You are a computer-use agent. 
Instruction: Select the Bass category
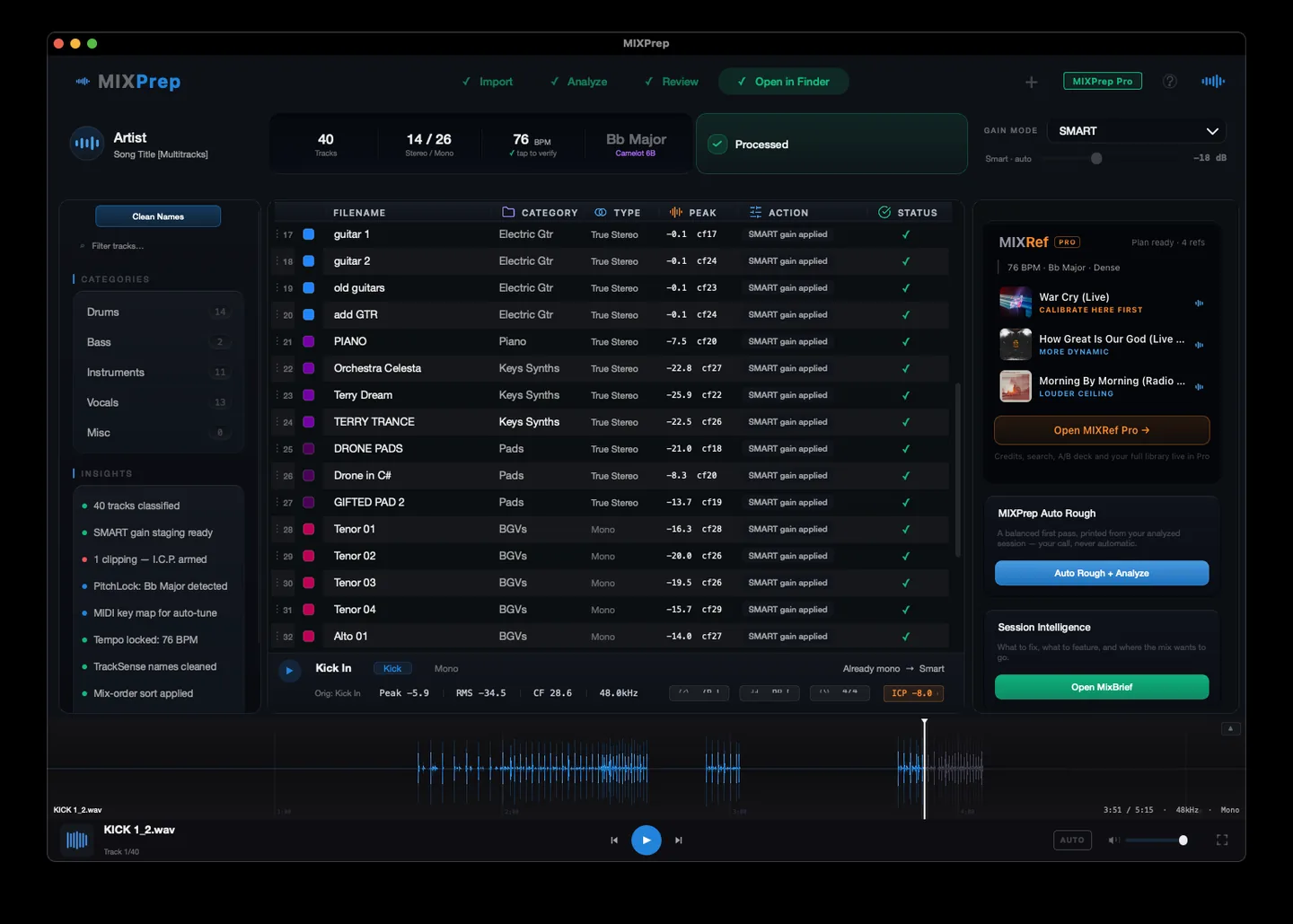point(157,342)
